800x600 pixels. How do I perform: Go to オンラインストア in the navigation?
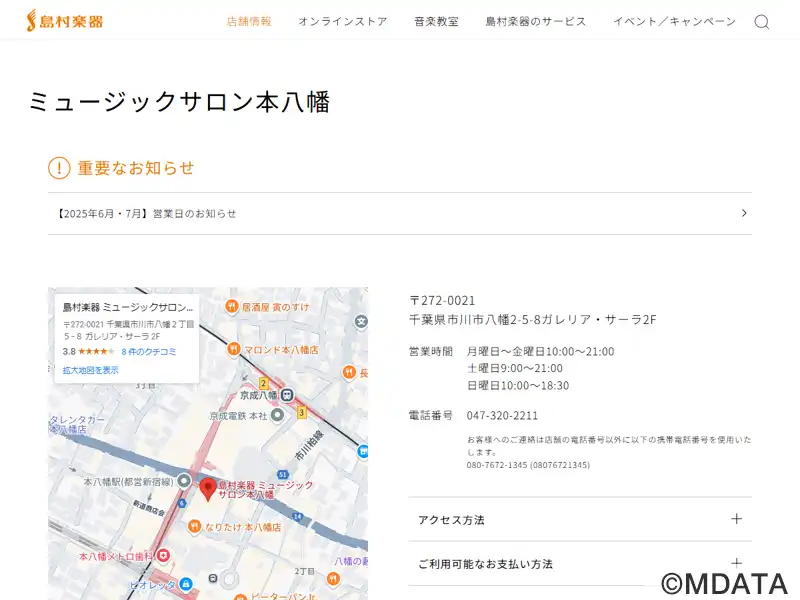[343, 21]
